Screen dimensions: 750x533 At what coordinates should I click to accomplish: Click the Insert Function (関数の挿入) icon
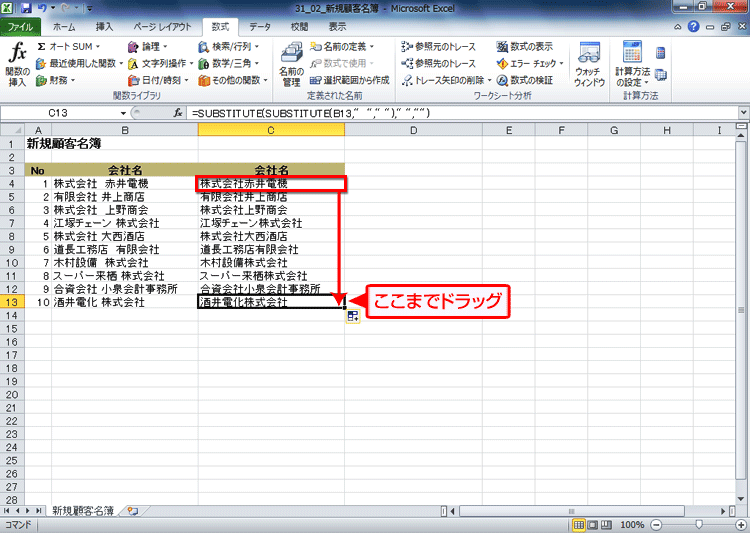(17, 65)
